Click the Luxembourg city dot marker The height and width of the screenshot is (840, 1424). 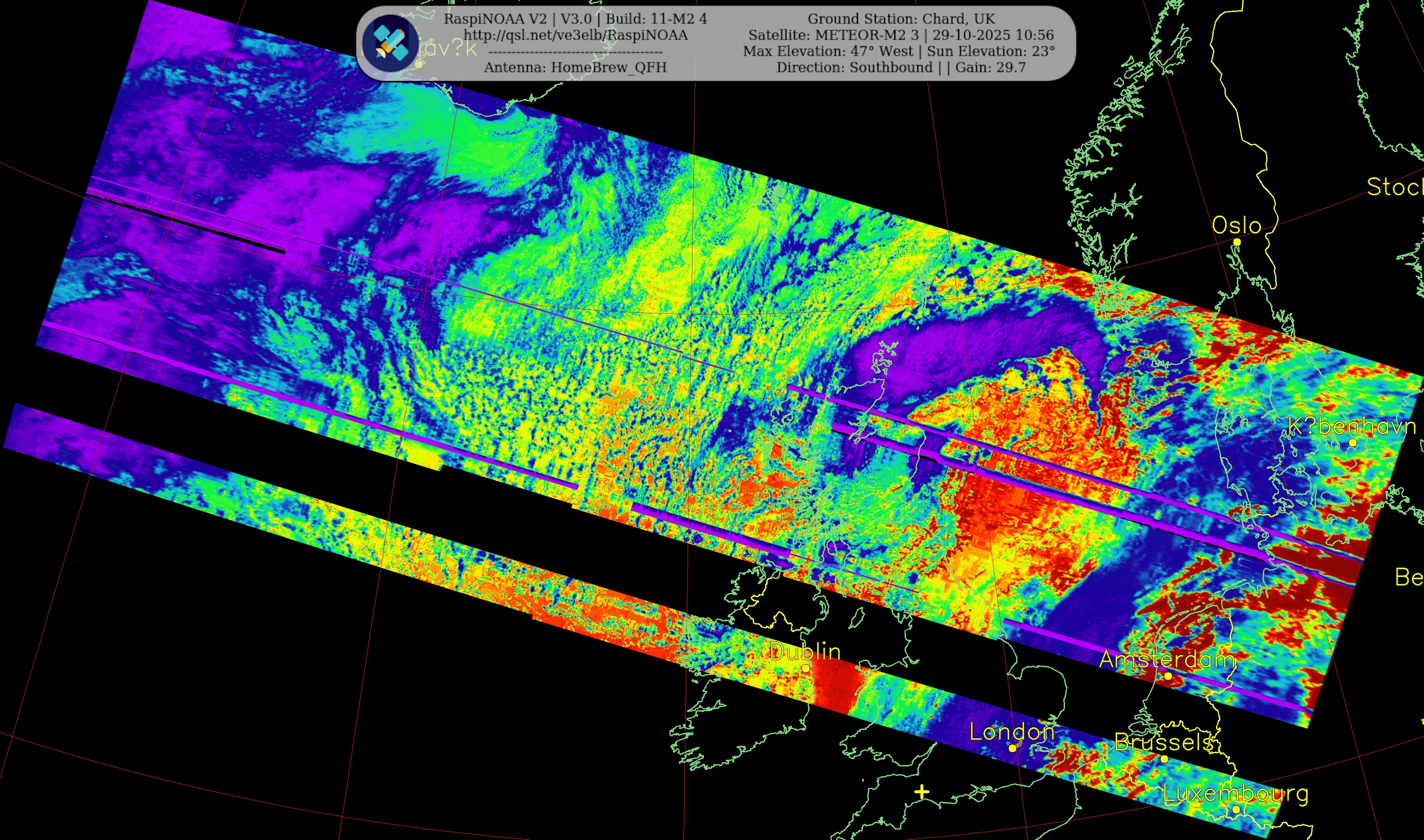click(x=1236, y=810)
